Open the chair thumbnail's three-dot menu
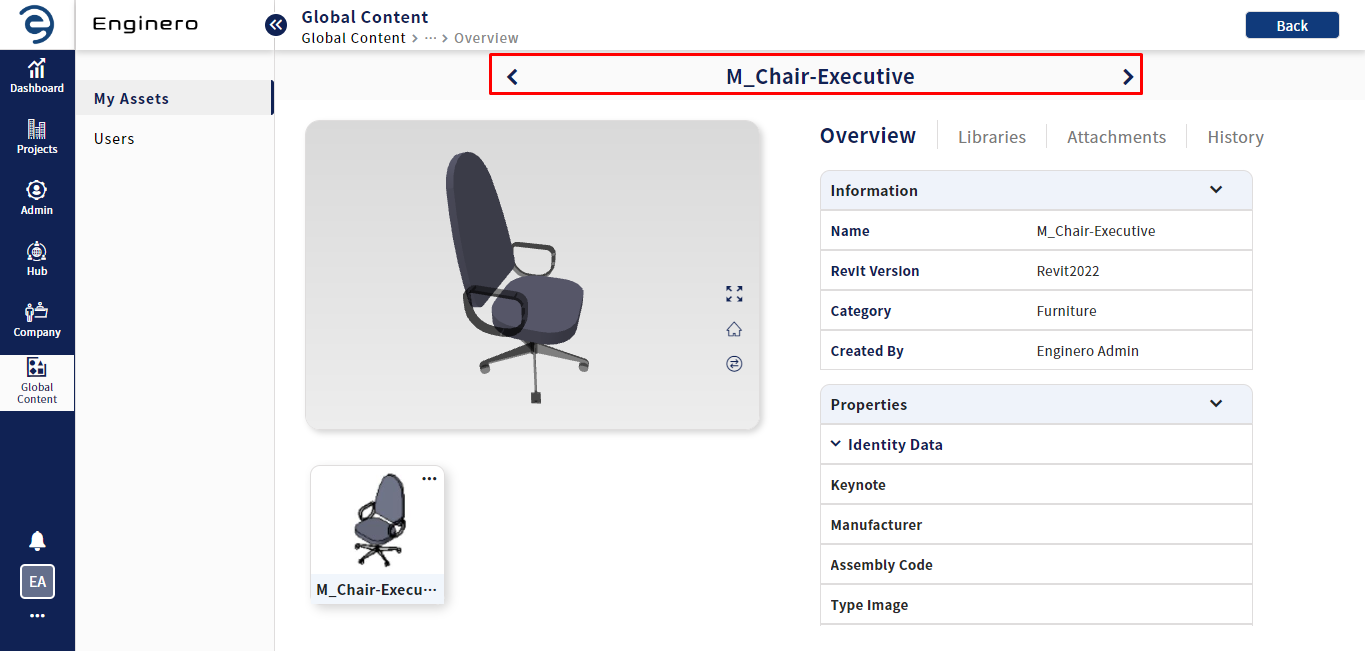This screenshot has height=651, width=1365. [429, 479]
